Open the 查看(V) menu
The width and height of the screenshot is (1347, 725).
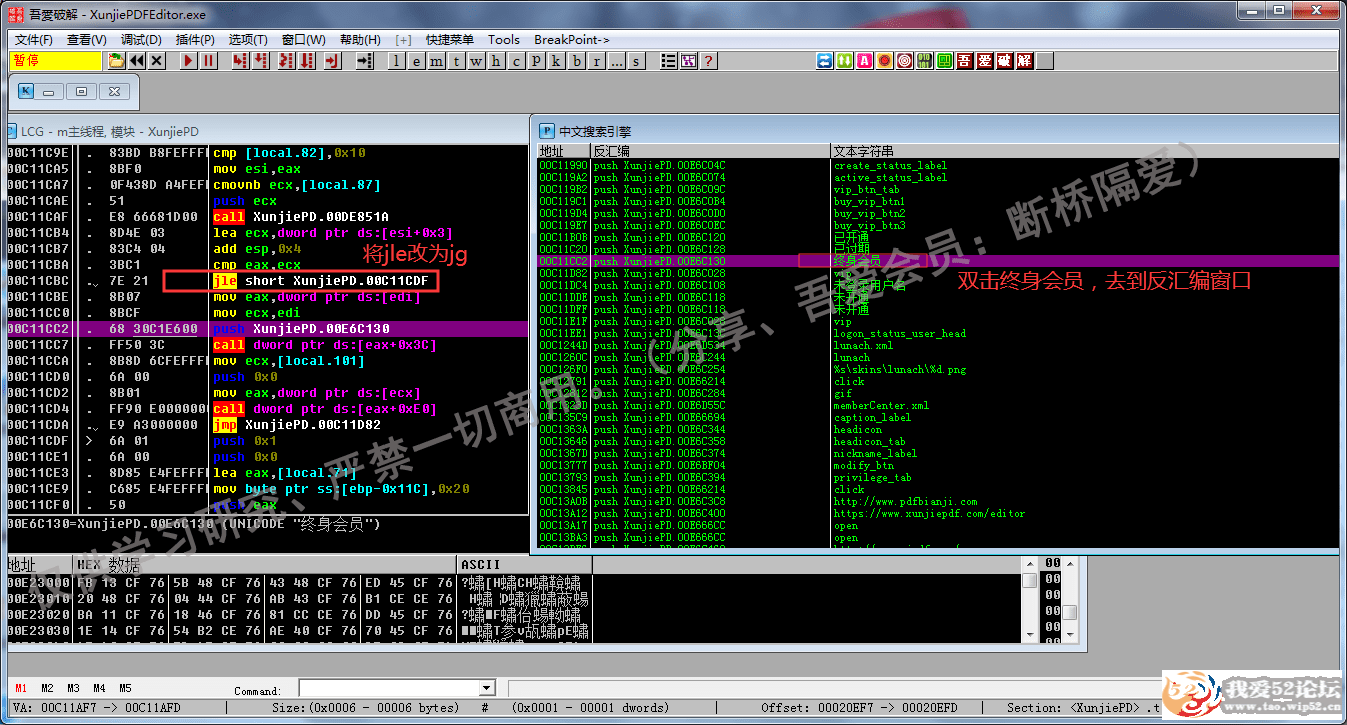coord(87,40)
